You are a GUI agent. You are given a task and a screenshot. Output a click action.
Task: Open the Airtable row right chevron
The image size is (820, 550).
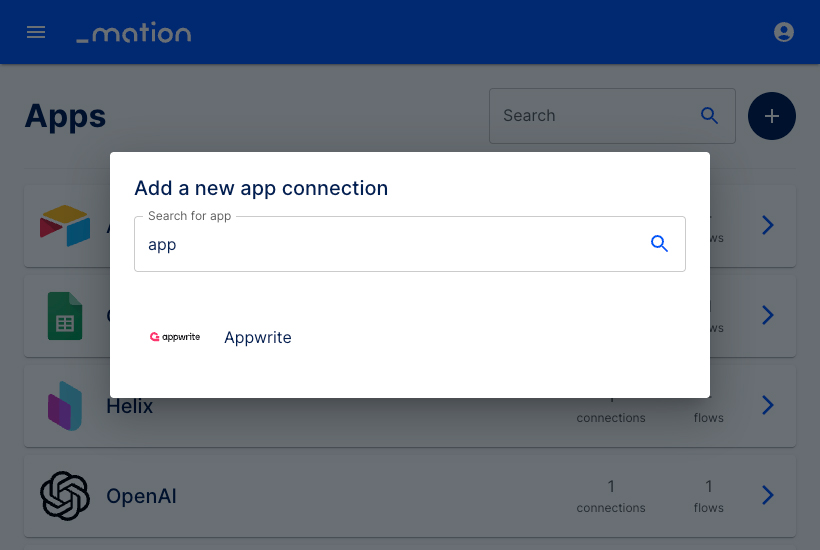point(767,225)
